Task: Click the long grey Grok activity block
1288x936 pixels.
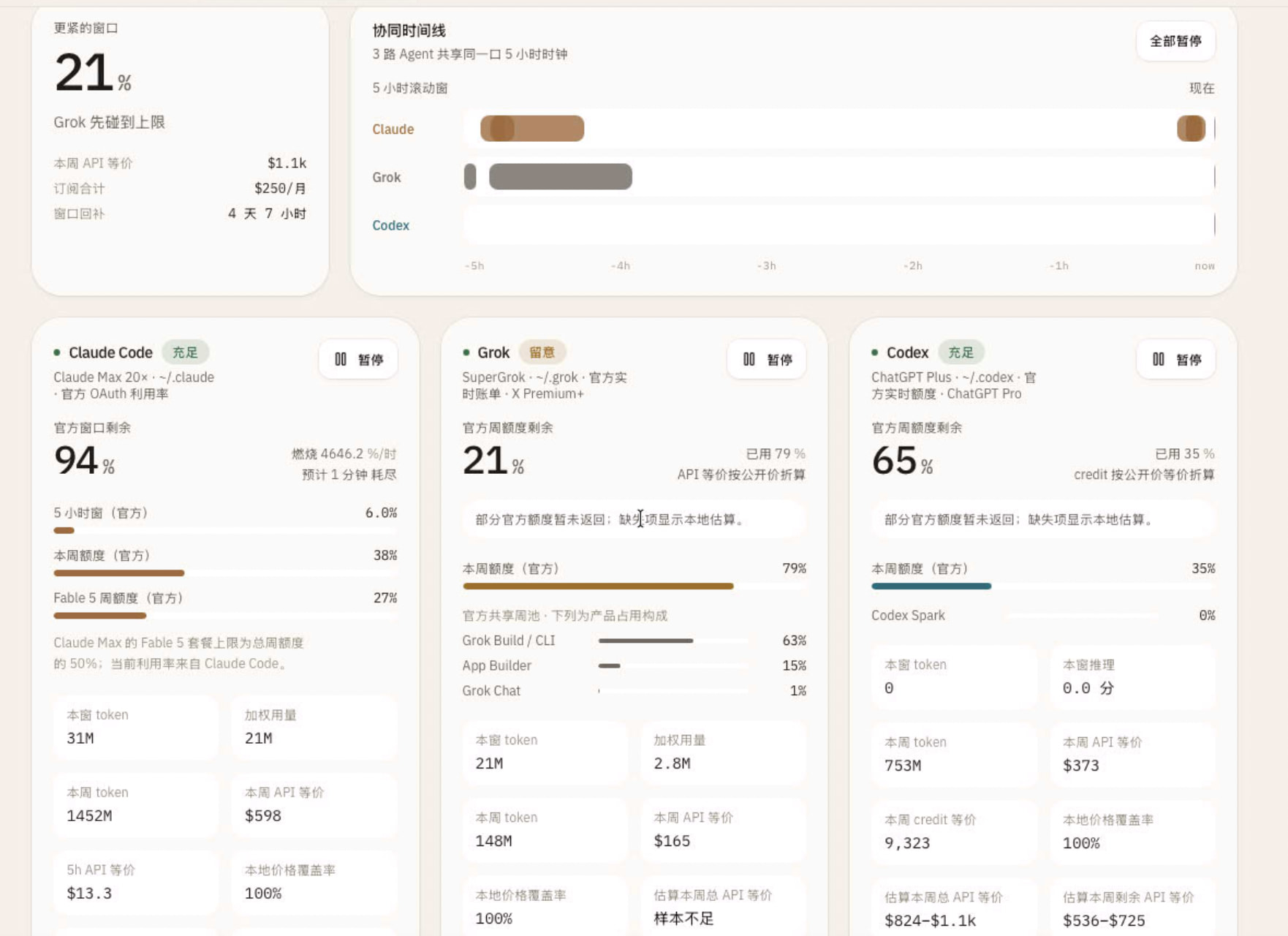Action: click(x=561, y=177)
